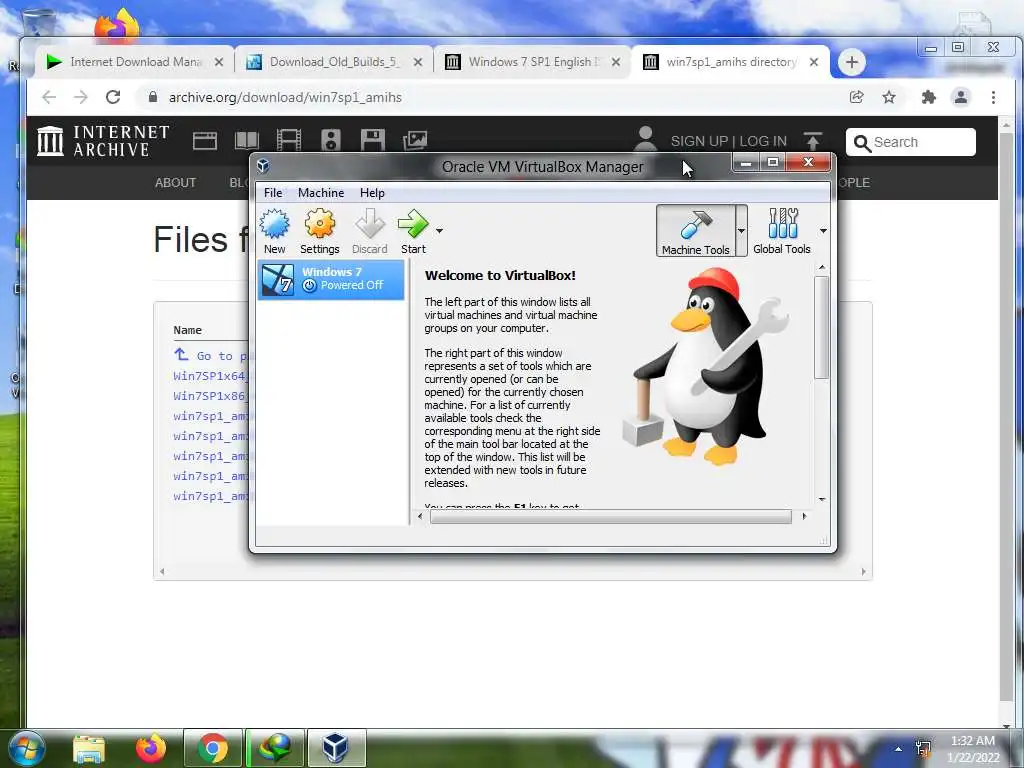Open Settings for the selected VM
Viewport: 1024px width, 768px height.
pyautogui.click(x=319, y=231)
